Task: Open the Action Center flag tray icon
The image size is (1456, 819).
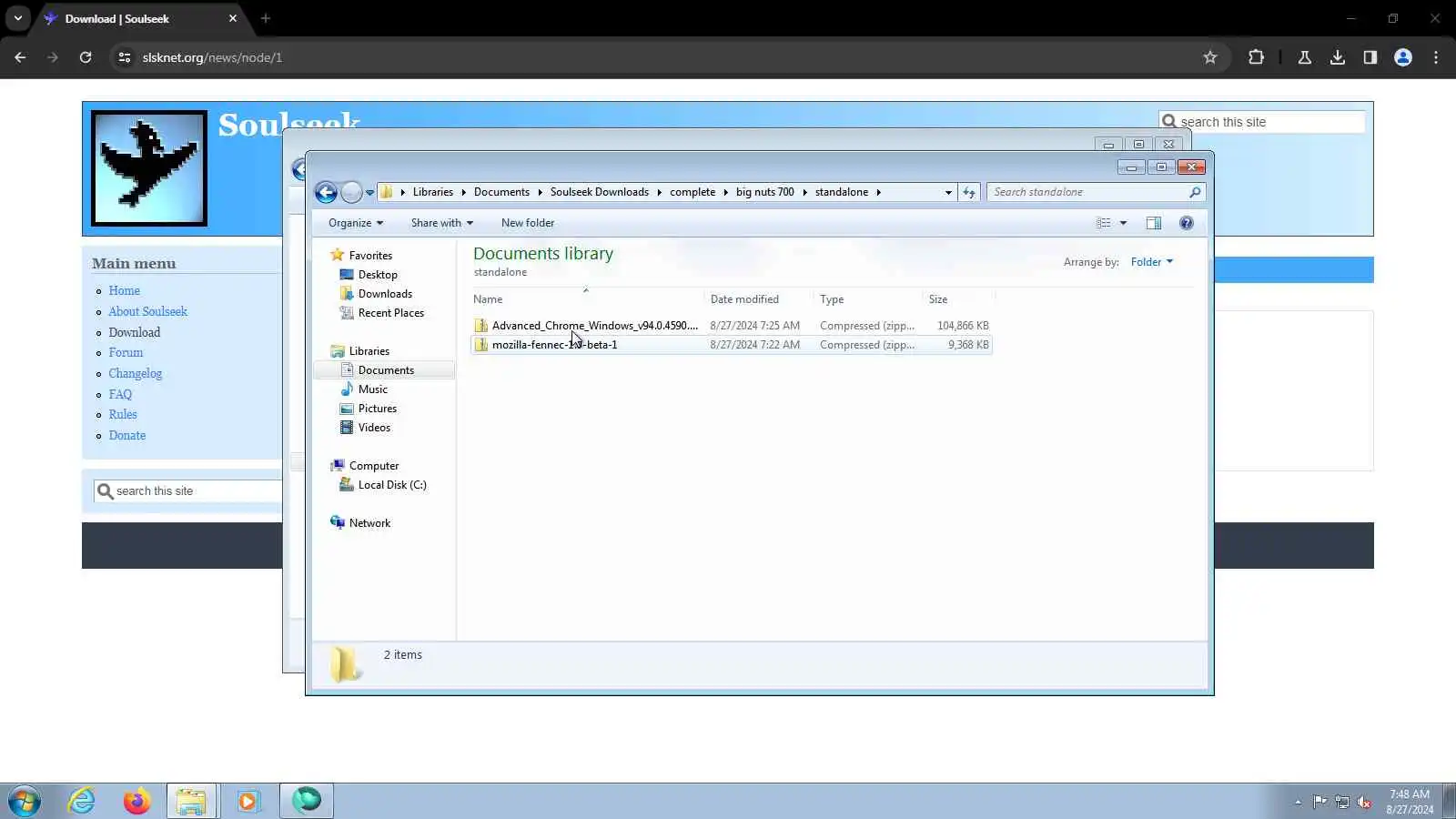Action: coord(1319,802)
